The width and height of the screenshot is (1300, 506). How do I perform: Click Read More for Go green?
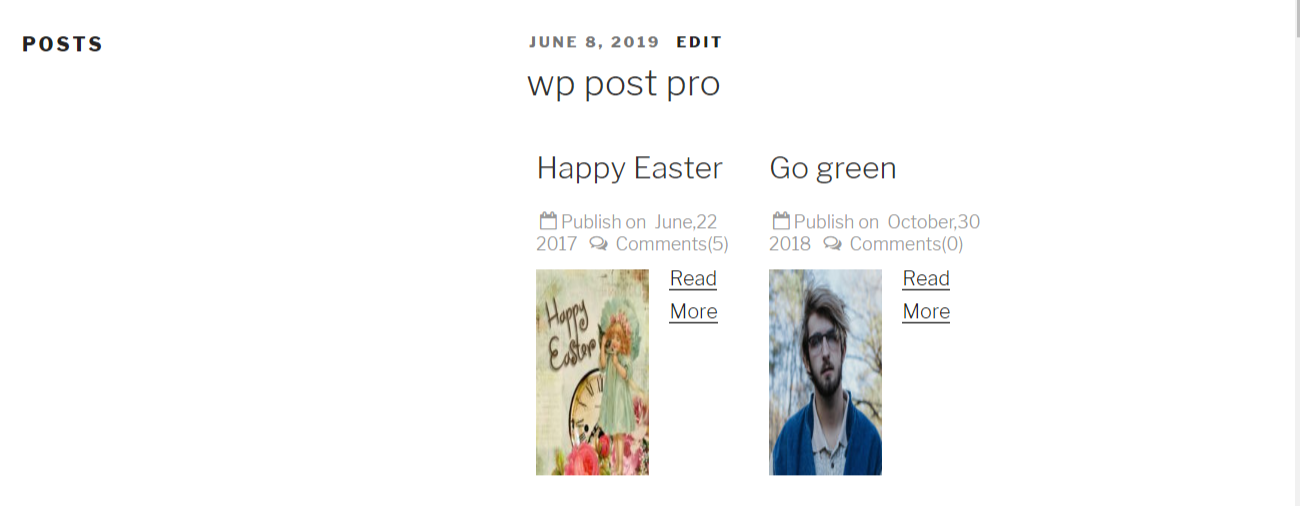coord(926,295)
